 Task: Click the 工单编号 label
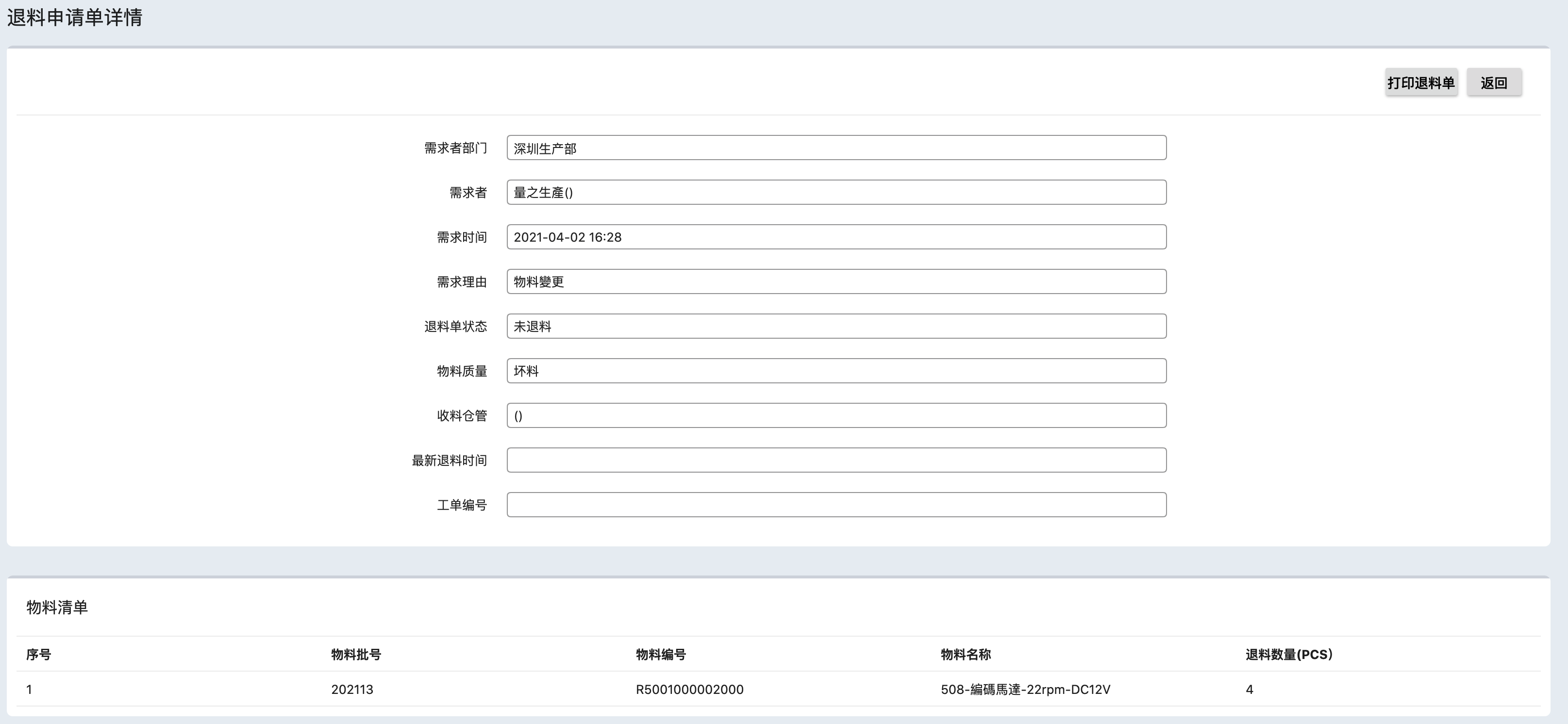coord(462,505)
